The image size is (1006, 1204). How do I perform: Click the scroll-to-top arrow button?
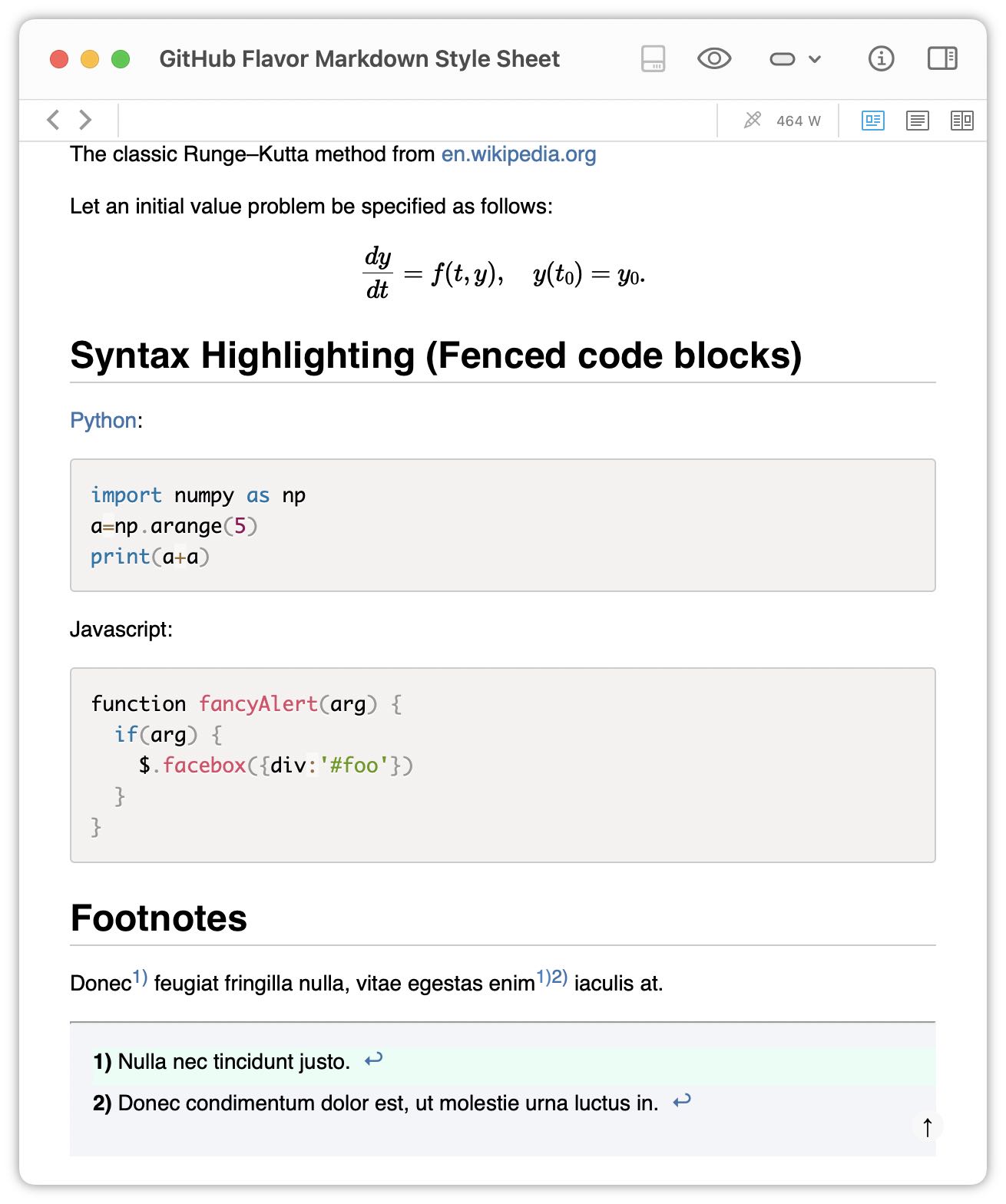tap(927, 1127)
